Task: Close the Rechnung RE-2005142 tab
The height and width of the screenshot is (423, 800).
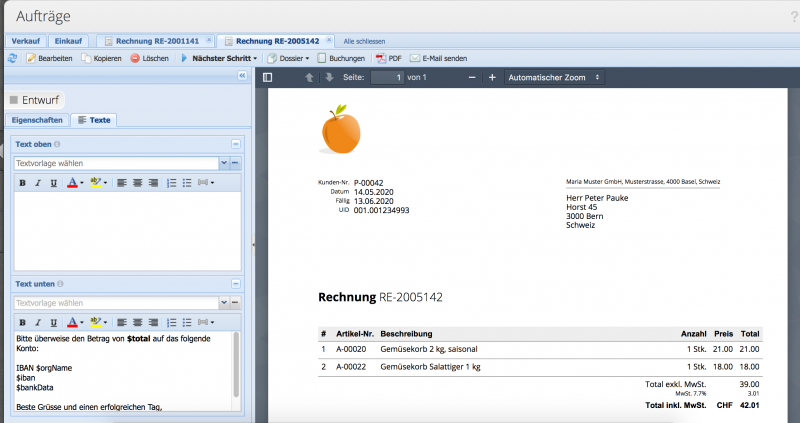Action: coord(329,40)
